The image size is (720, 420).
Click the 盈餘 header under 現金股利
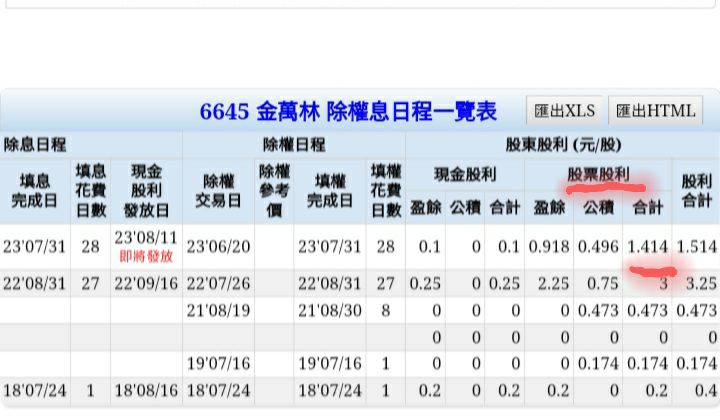coord(426,208)
